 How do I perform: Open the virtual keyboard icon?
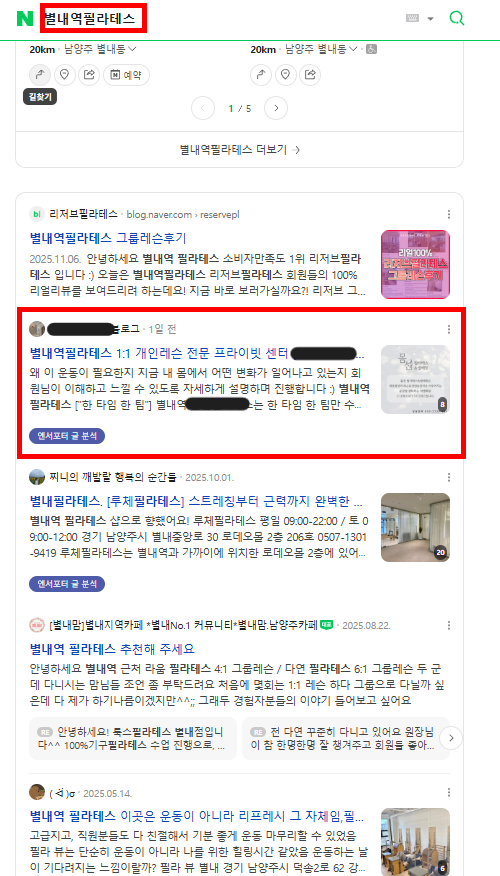(412, 18)
